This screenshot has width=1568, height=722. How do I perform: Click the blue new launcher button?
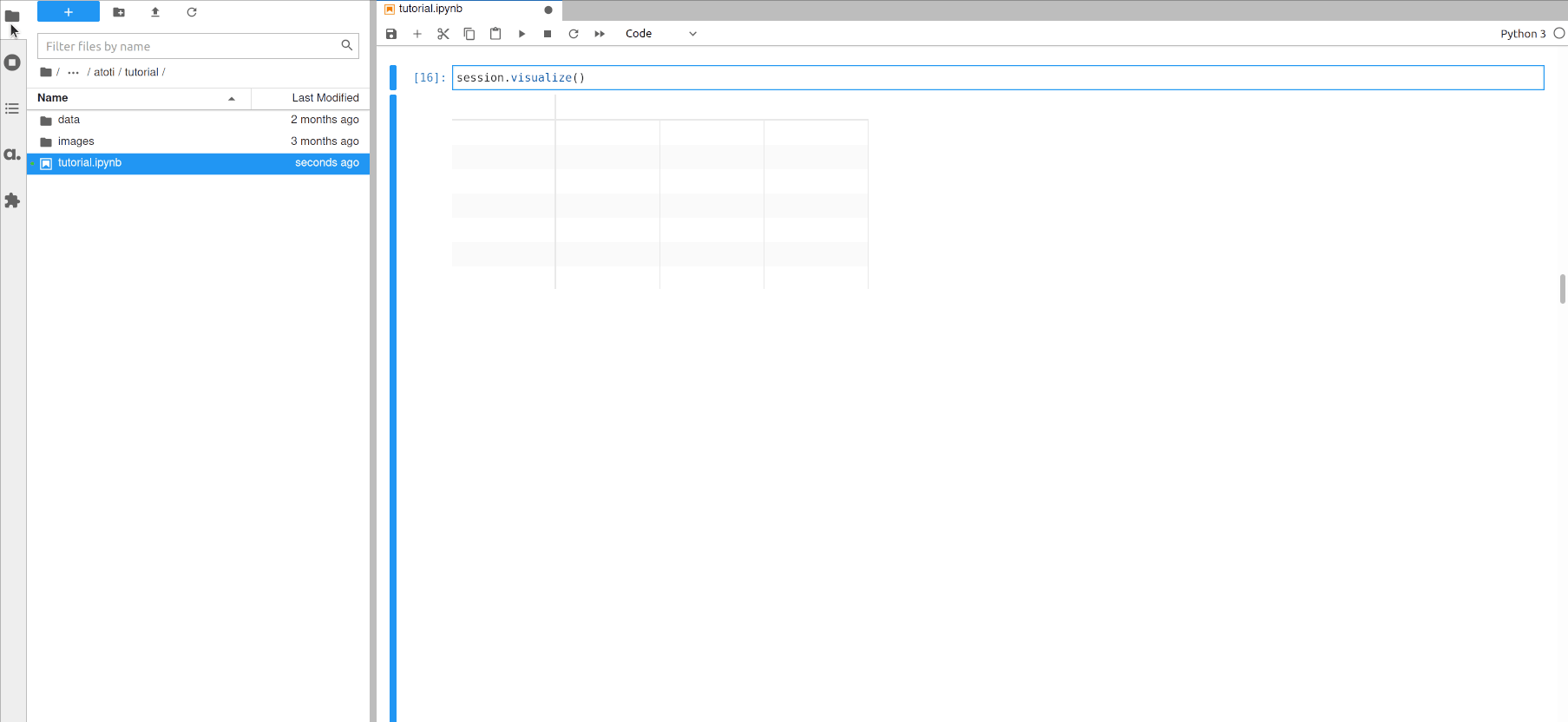[x=69, y=12]
